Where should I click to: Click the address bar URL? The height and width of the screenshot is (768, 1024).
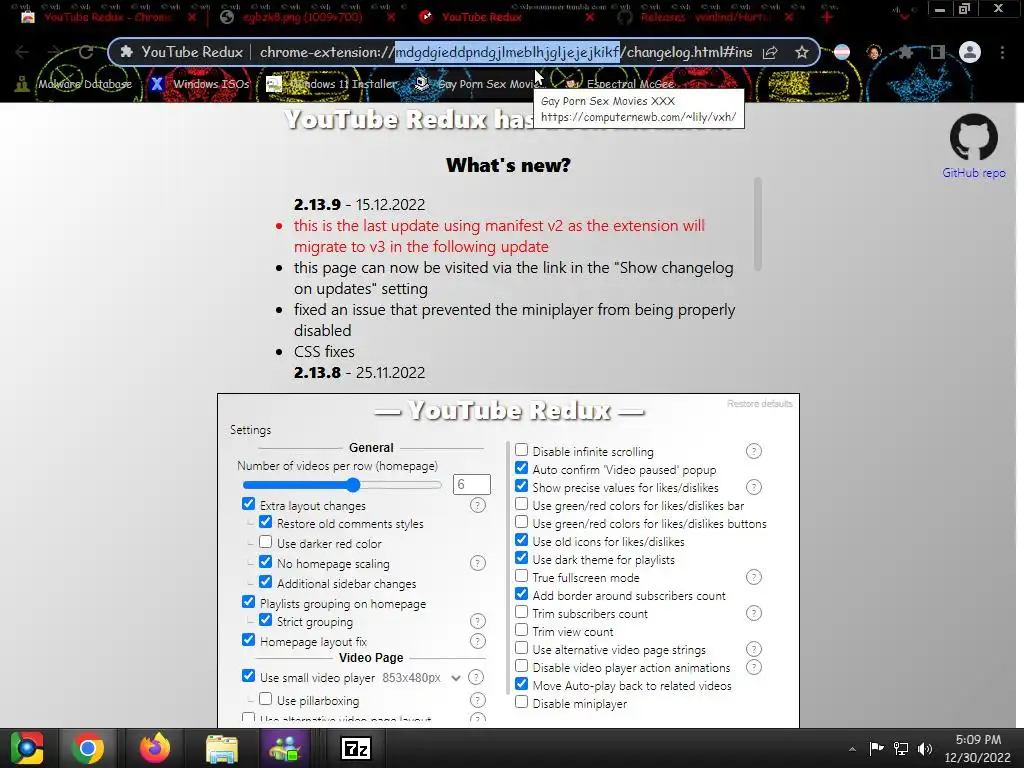[505, 52]
